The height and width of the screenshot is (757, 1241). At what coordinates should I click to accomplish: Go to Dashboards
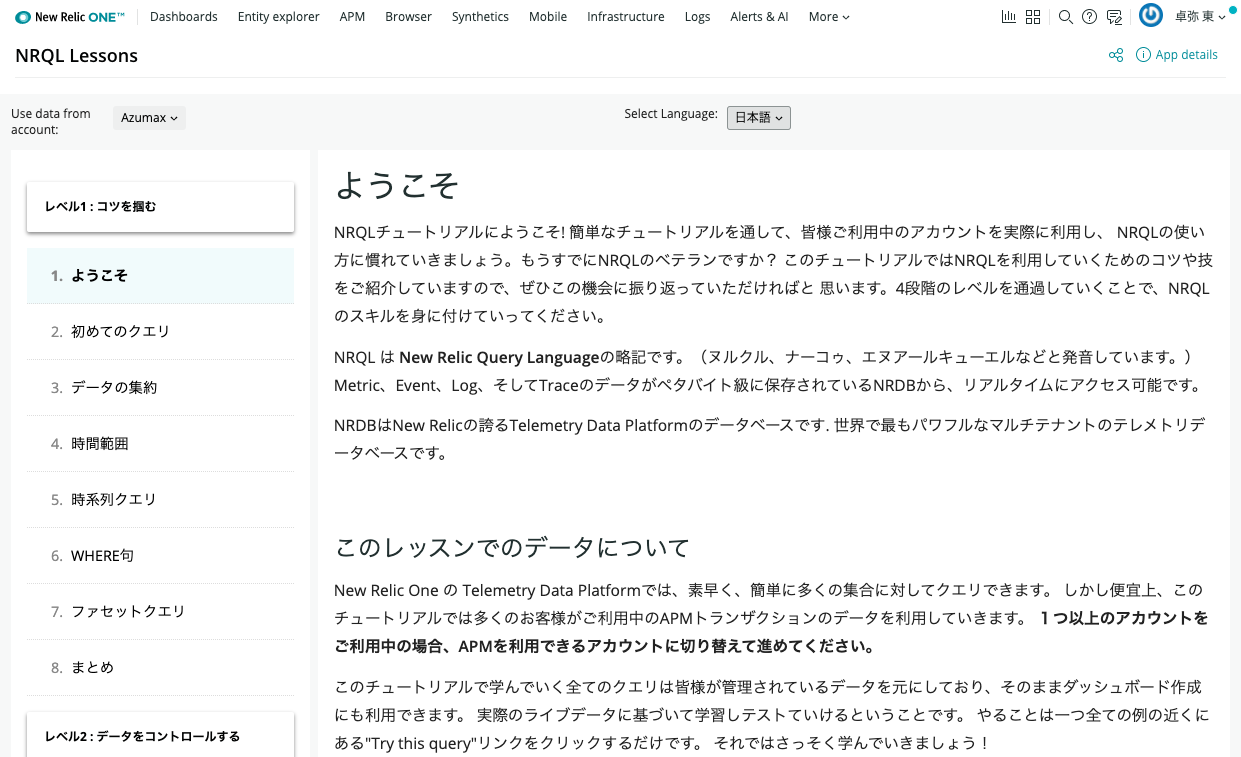tap(184, 17)
